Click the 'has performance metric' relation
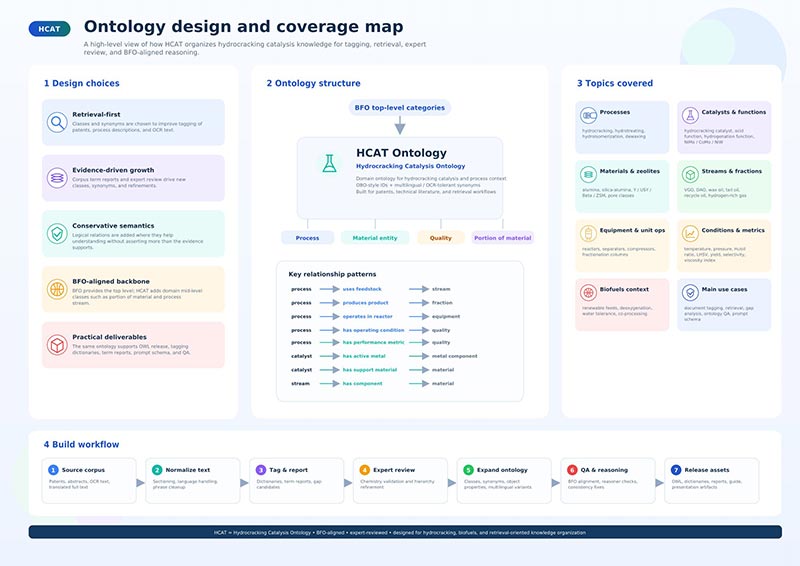Viewport: 800px width, 566px height. [x=373, y=342]
